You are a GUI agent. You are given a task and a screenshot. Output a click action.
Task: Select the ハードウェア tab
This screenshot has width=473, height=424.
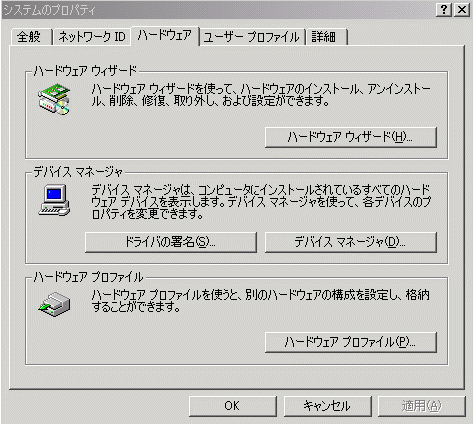(165, 35)
